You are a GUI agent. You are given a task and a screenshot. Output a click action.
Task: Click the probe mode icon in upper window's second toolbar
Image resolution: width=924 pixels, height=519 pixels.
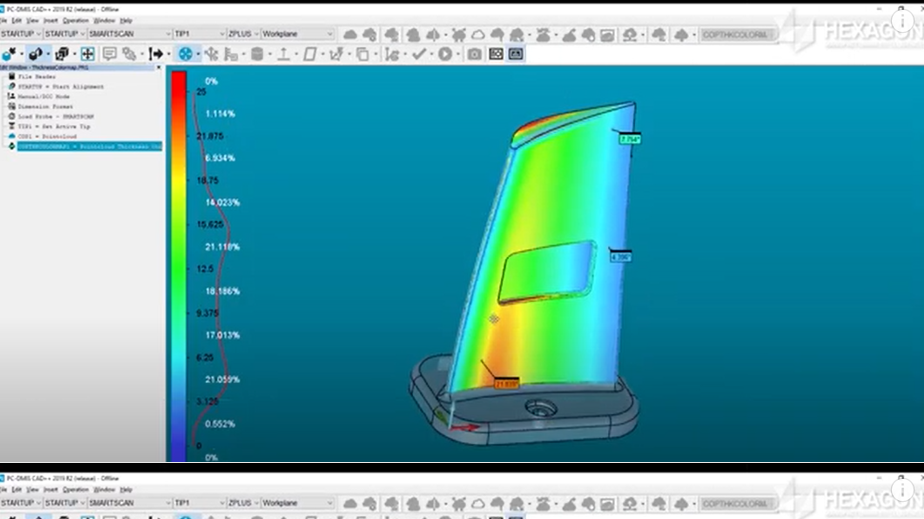tap(9, 54)
